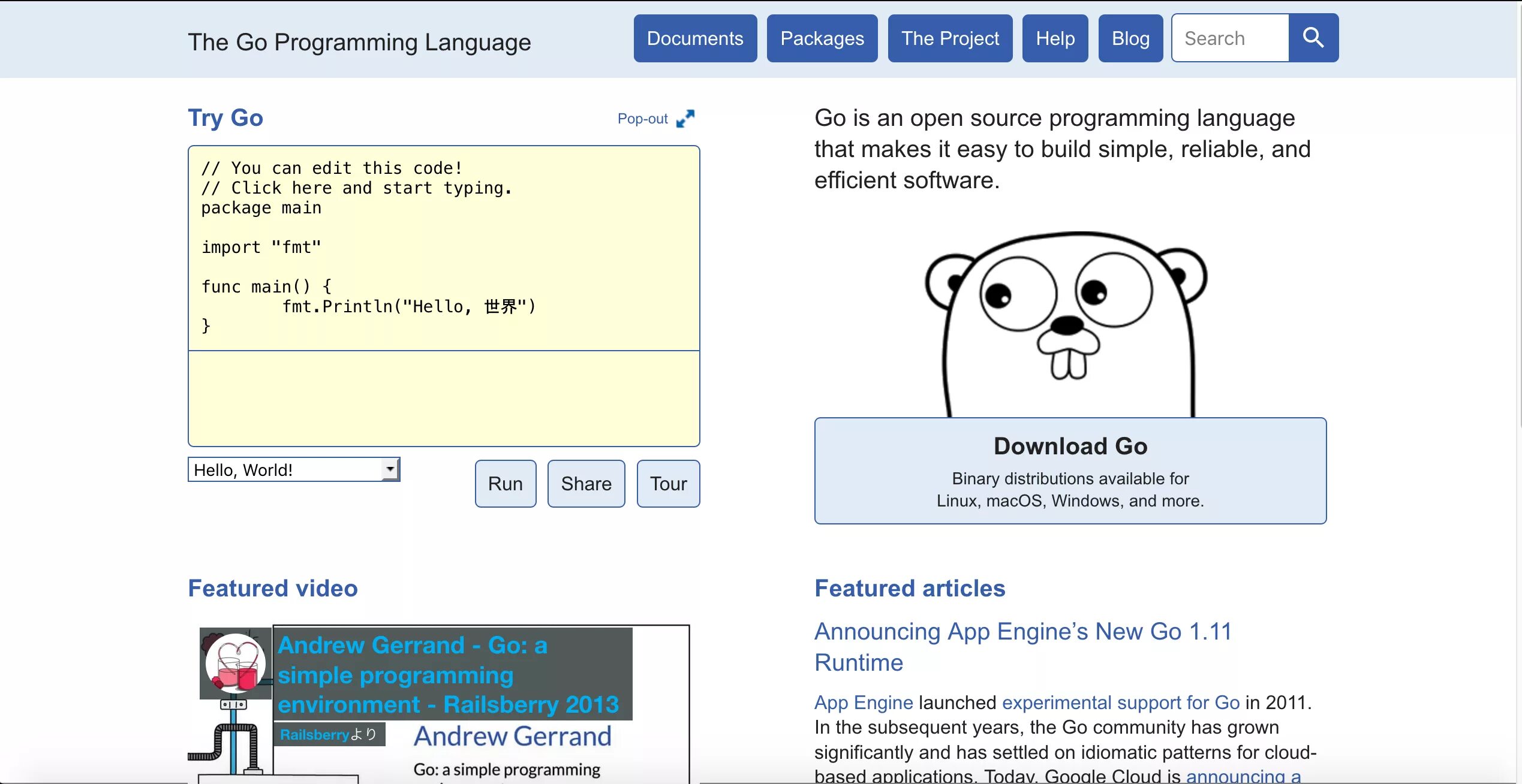
Task: Click the Pop-out arrows icon
Action: point(685,118)
